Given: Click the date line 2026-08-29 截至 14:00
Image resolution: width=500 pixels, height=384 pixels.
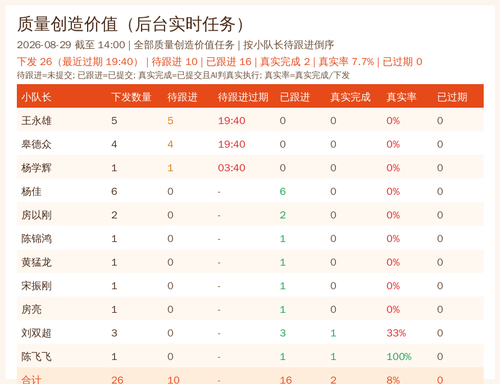Looking at the screenshot, I should (x=71, y=45).
